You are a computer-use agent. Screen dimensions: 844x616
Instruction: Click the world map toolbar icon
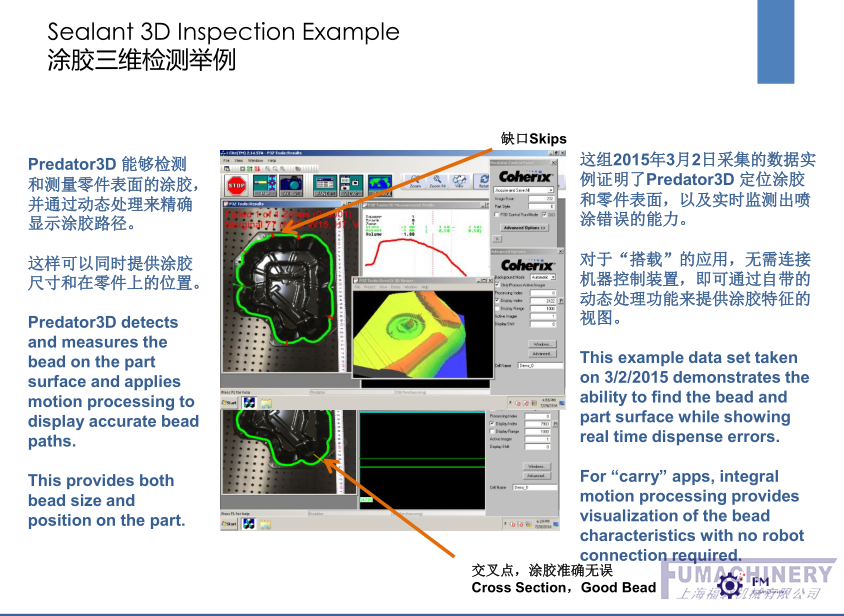pyautogui.click(x=379, y=184)
